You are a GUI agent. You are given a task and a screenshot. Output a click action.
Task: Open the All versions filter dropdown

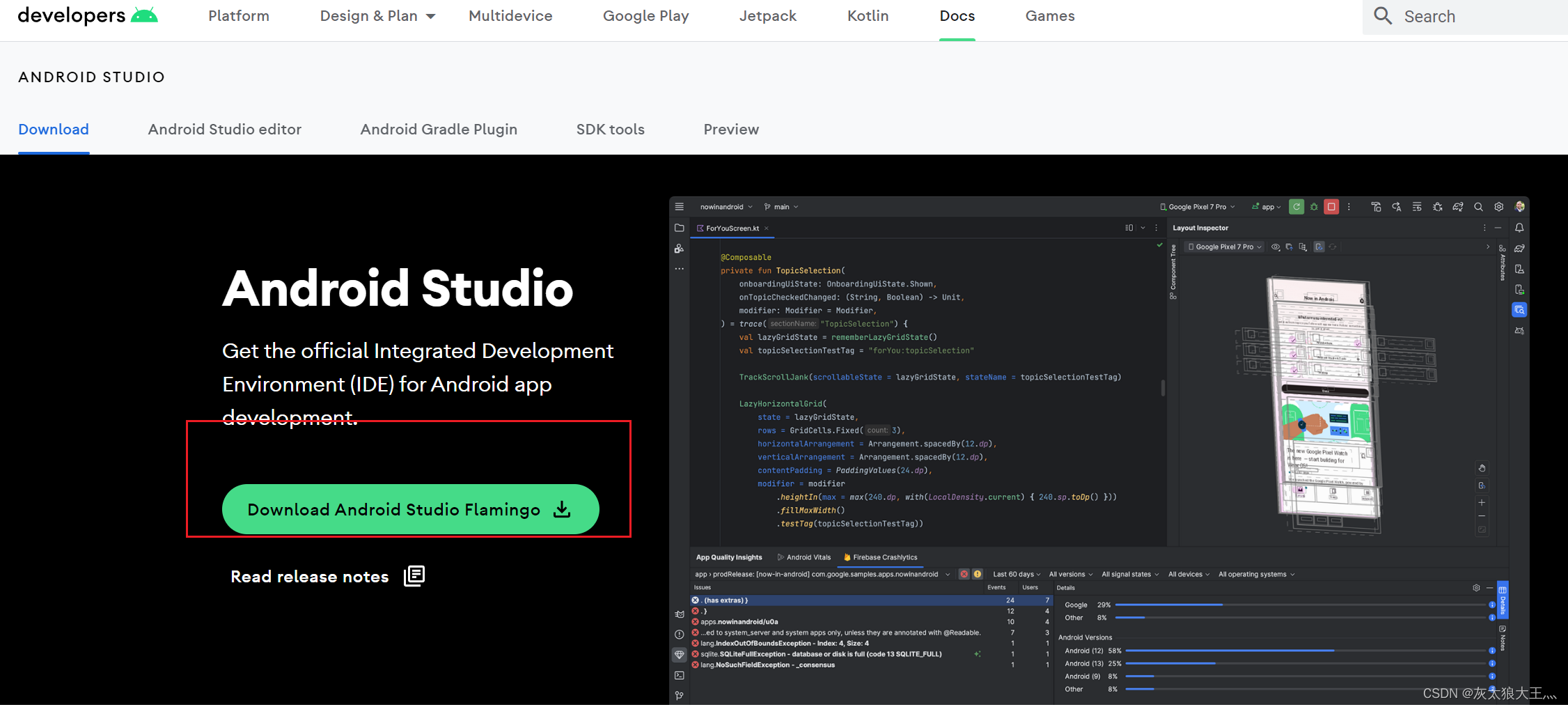click(1071, 575)
